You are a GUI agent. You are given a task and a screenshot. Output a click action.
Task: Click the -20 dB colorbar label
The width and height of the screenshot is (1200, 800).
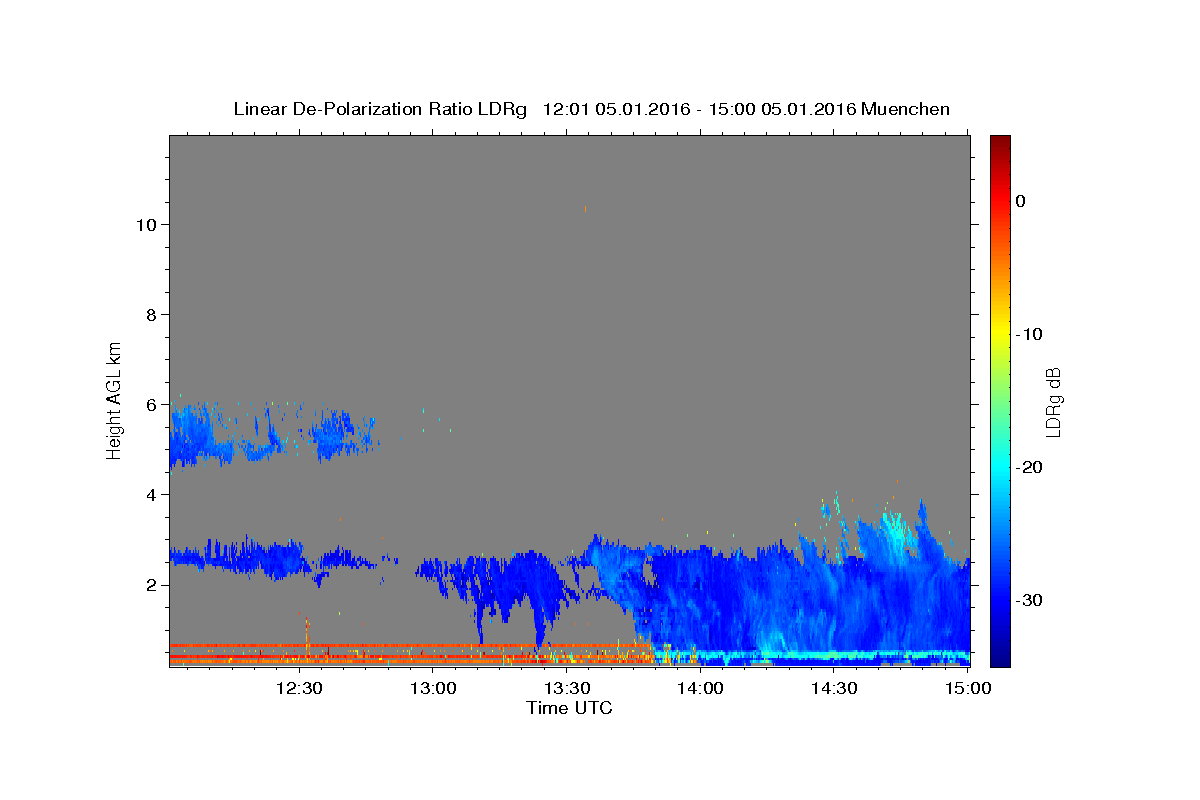coord(1029,467)
